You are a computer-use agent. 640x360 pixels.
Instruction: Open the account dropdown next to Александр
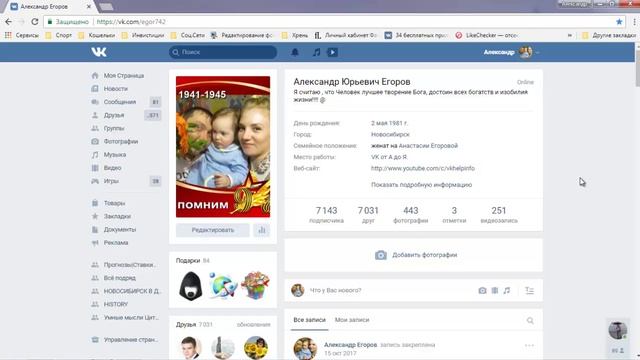coord(537,52)
